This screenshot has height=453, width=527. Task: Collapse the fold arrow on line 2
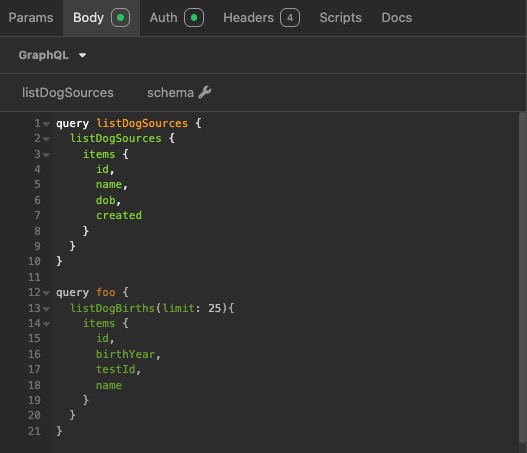[x=46, y=139]
